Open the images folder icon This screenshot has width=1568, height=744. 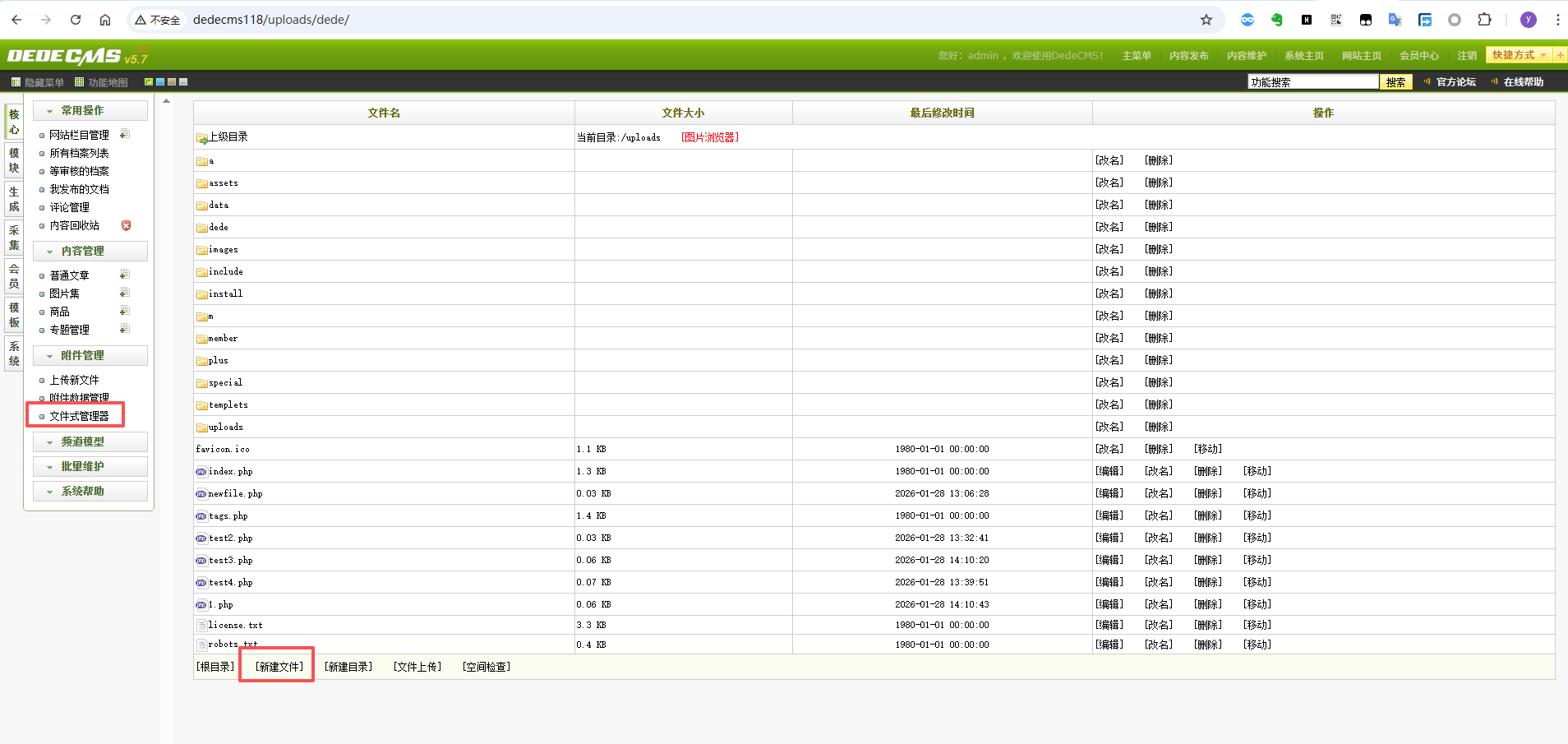click(x=202, y=250)
